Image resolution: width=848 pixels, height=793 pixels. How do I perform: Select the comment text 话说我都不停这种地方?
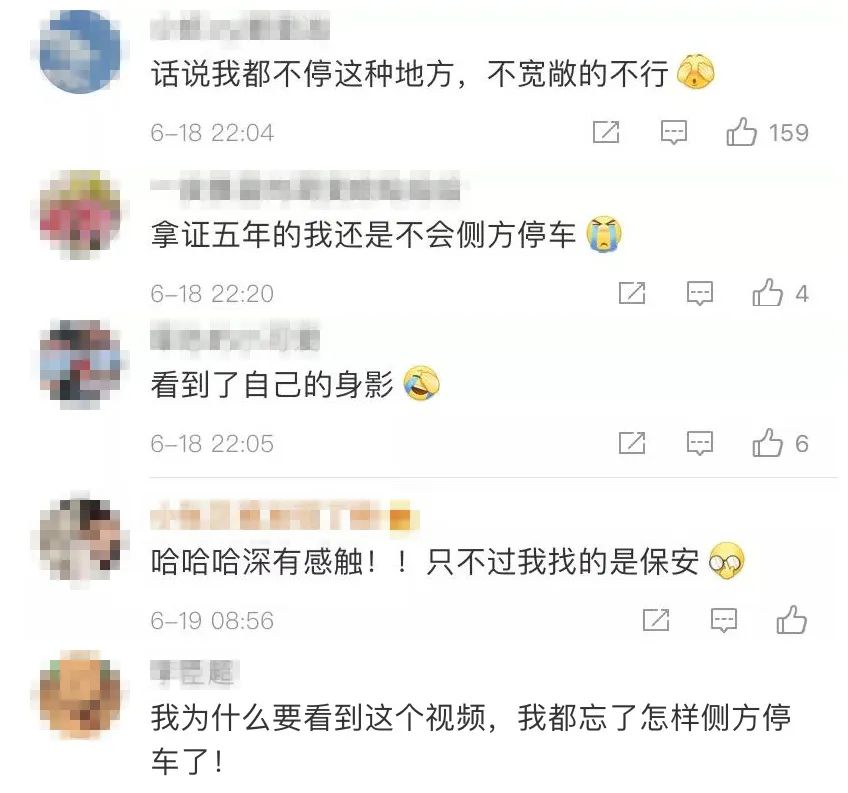(x=302, y=74)
